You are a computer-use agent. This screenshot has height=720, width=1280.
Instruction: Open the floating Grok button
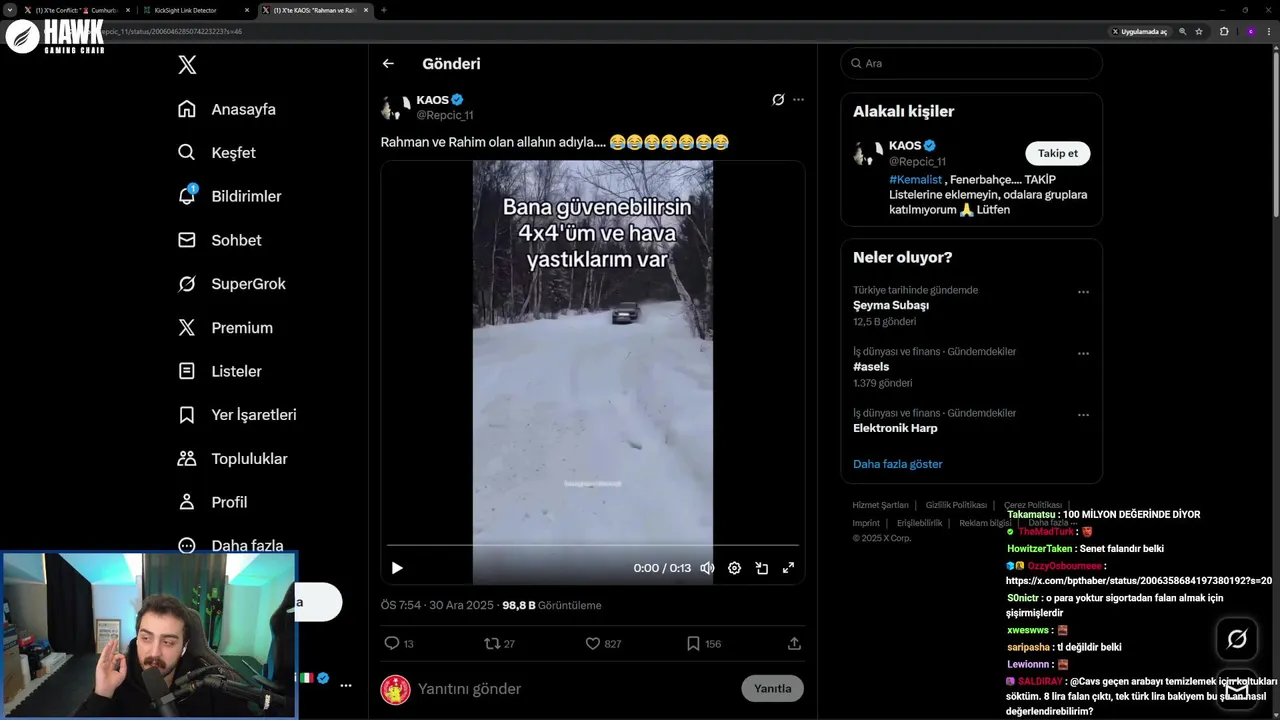tap(1237, 639)
